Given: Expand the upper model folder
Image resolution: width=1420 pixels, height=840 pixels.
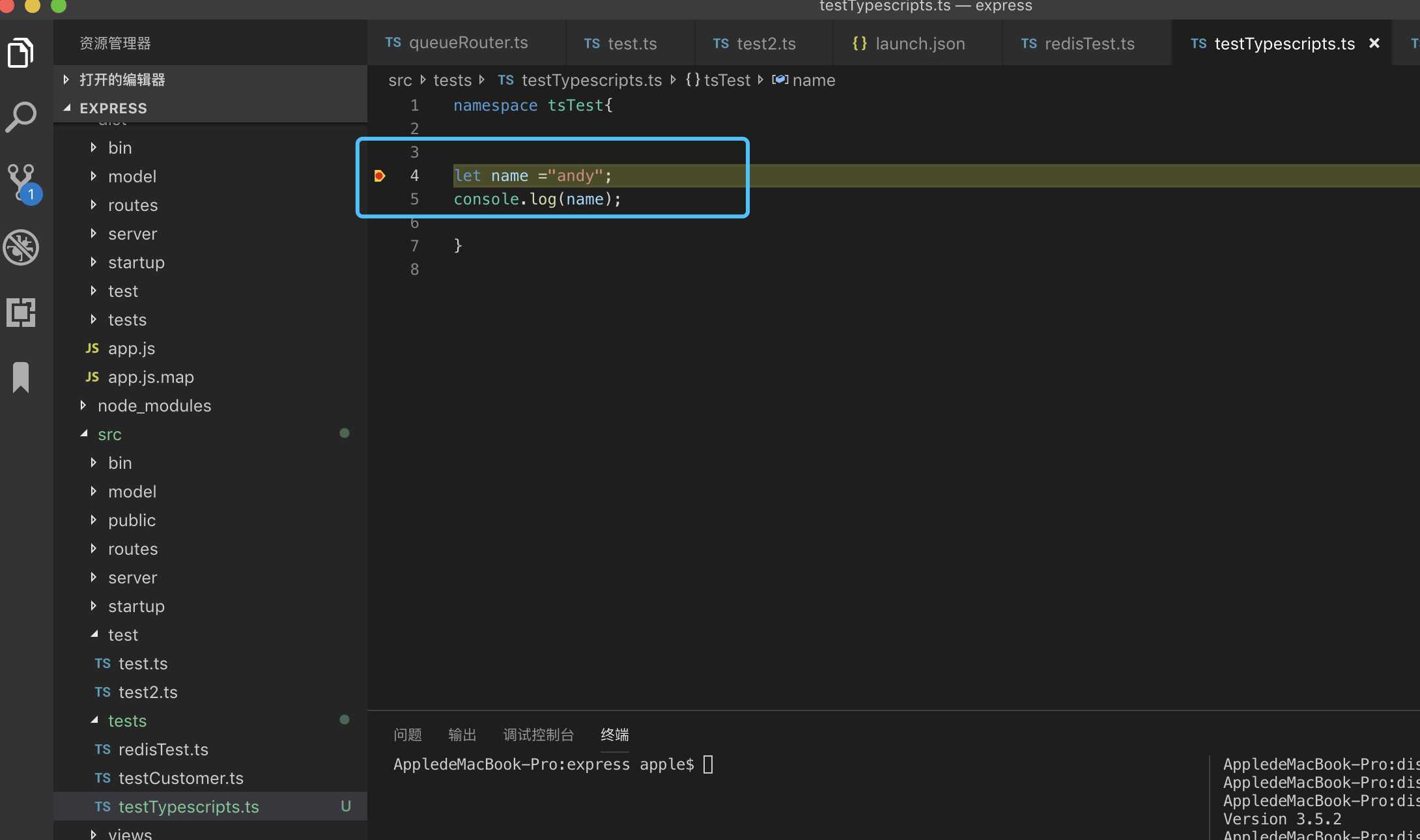Looking at the screenshot, I should point(210,176).
